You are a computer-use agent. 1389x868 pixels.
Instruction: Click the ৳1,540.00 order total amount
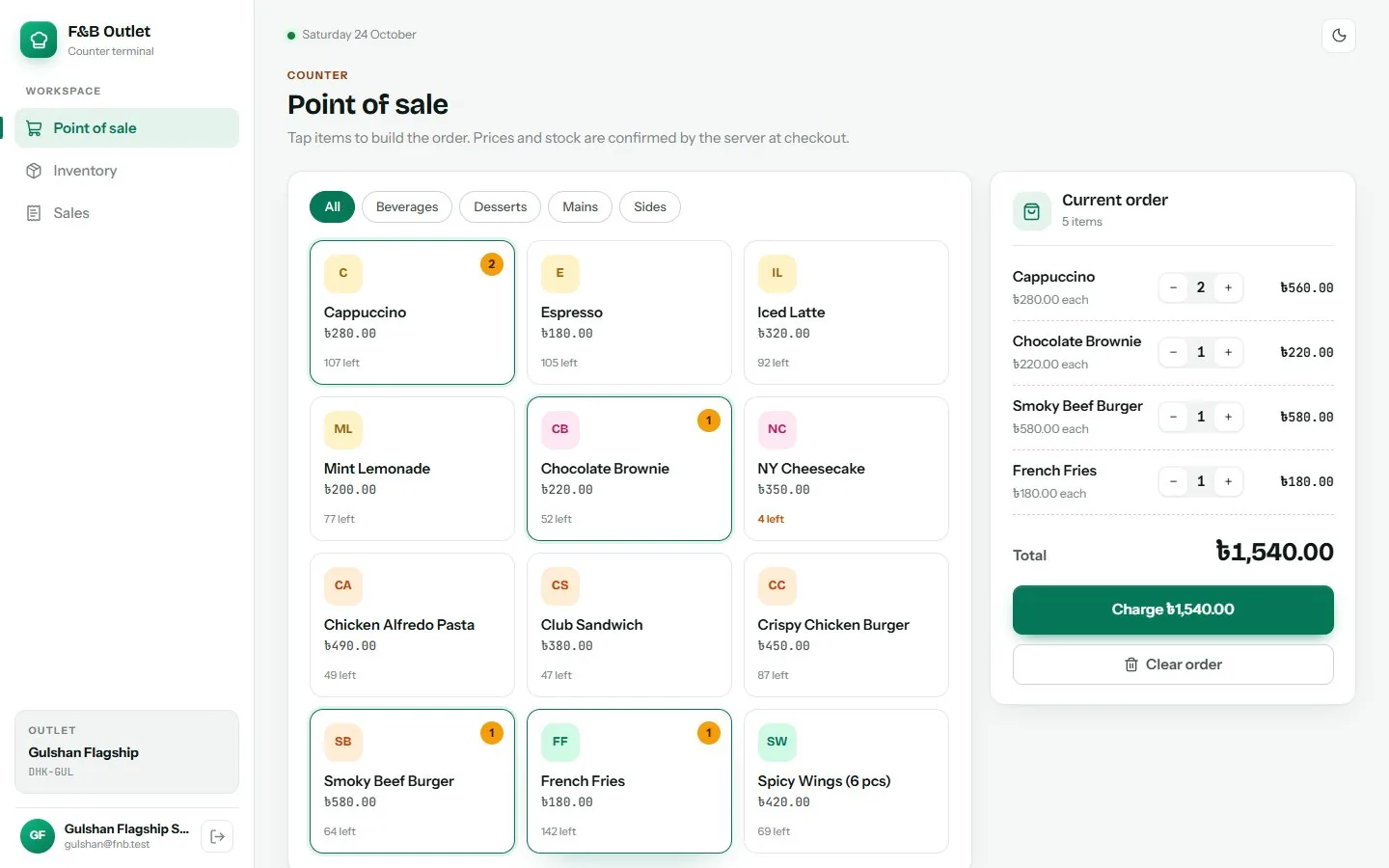tap(1274, 552)
